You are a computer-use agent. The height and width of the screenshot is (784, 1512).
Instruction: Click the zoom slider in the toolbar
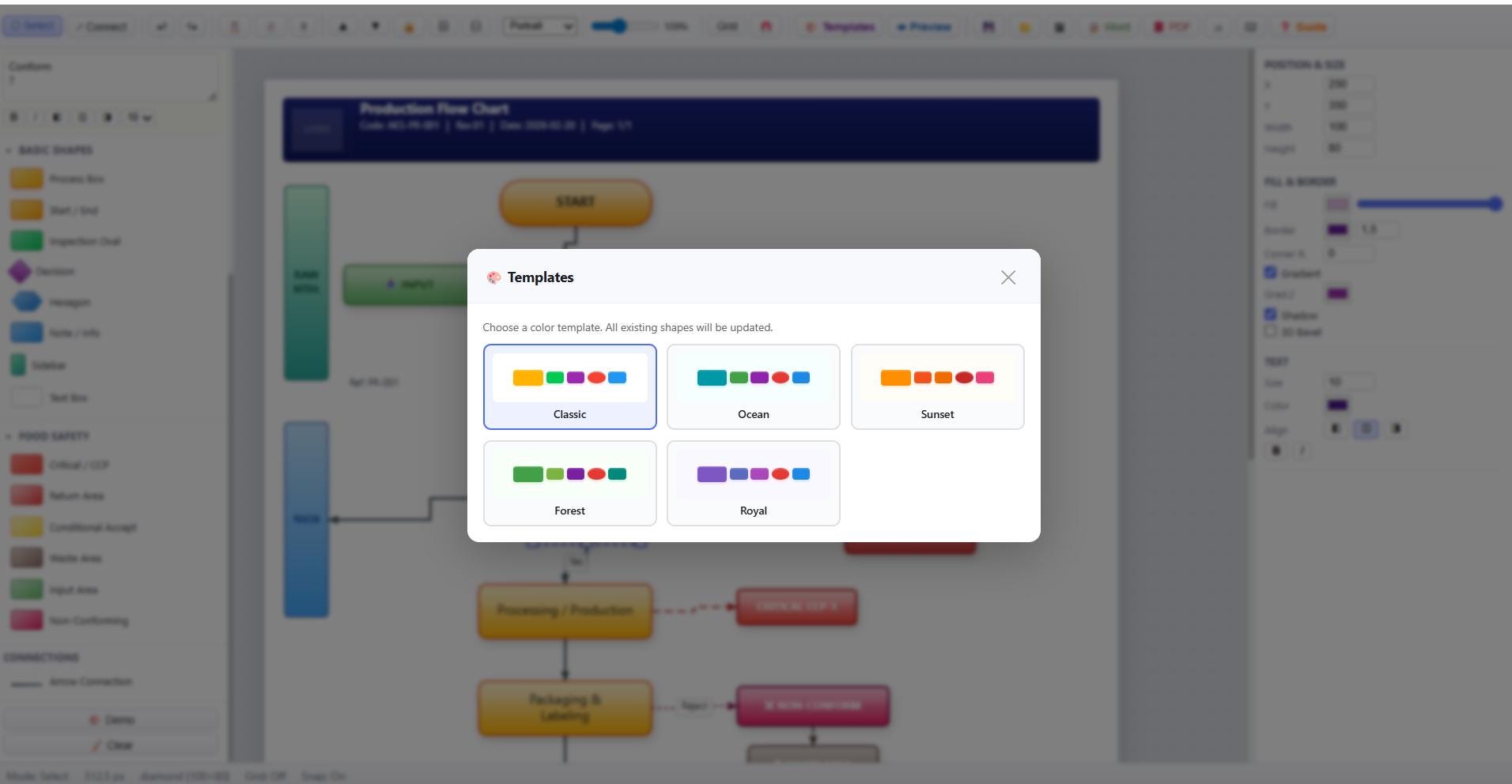click(x=624, y=26)
